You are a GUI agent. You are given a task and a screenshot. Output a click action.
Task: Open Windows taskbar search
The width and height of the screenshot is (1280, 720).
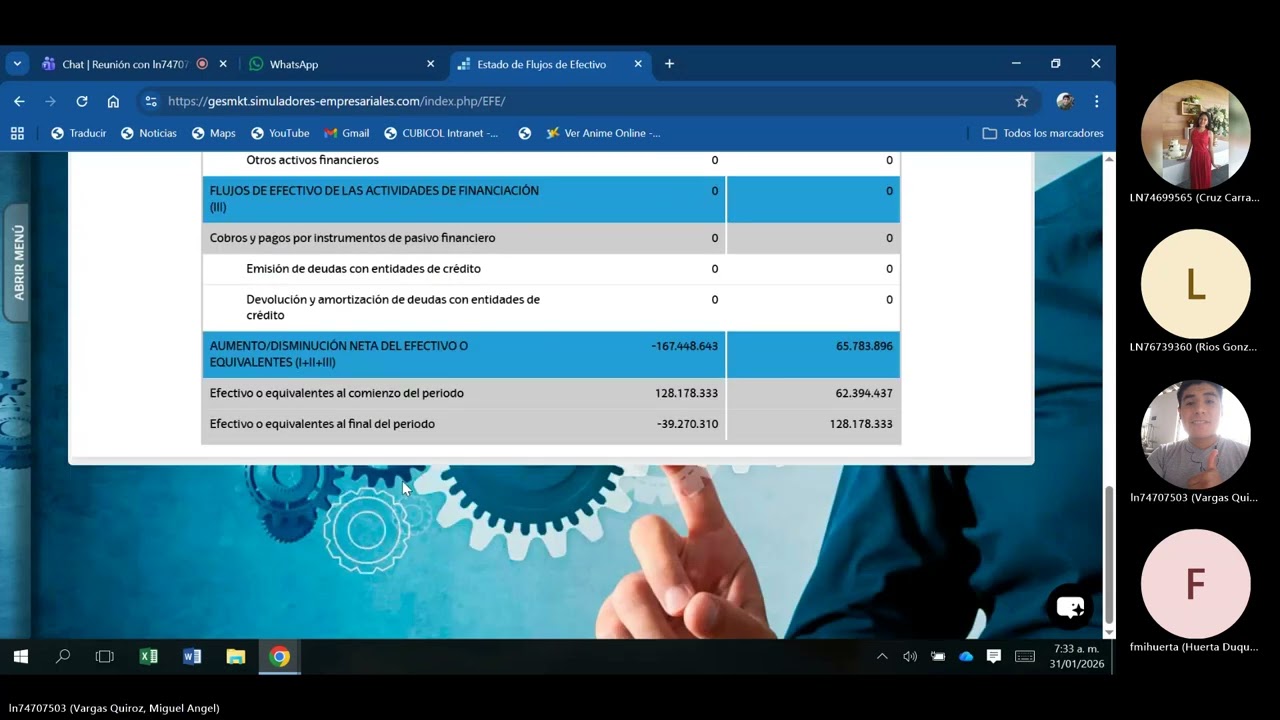[x=63, y=657]
